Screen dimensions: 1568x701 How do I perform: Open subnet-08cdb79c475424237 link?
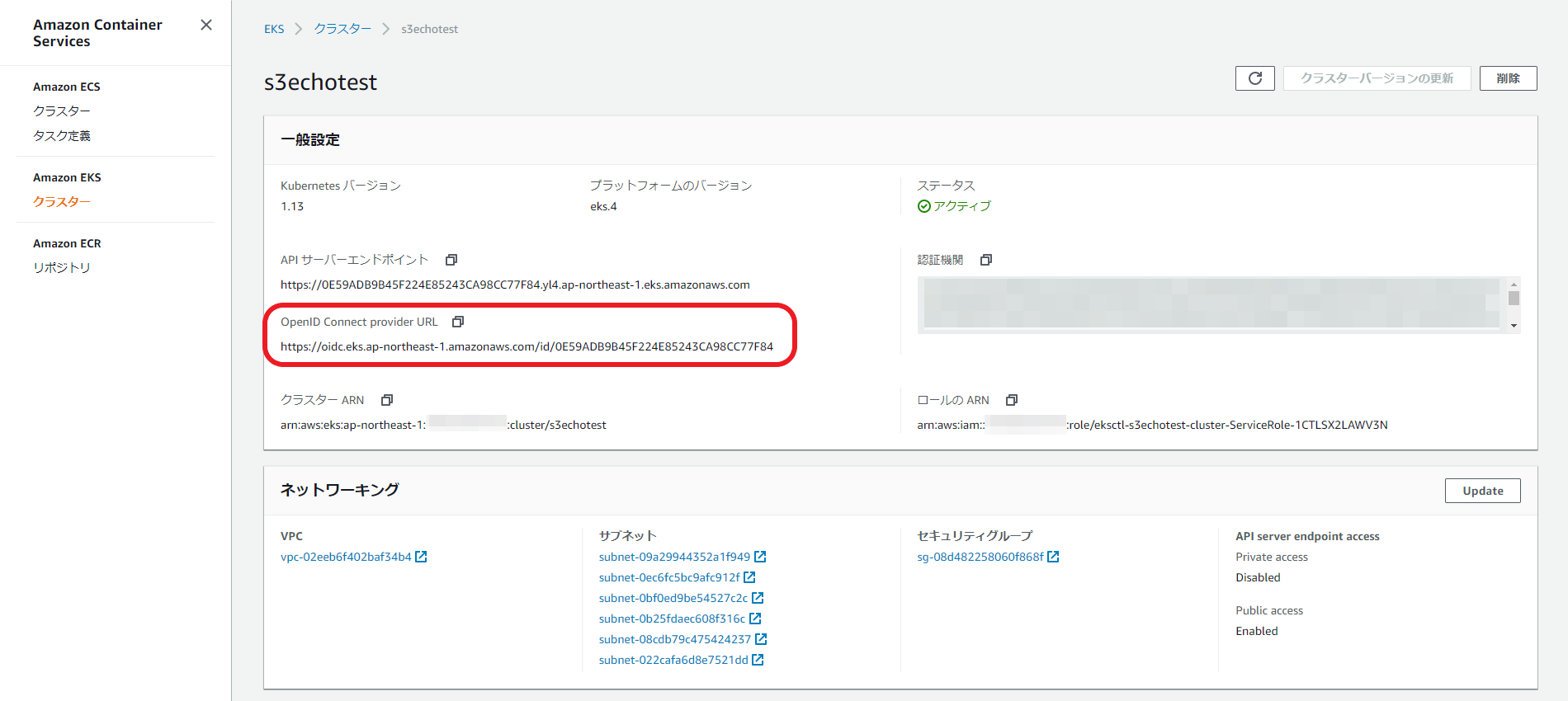coord(675,639)
